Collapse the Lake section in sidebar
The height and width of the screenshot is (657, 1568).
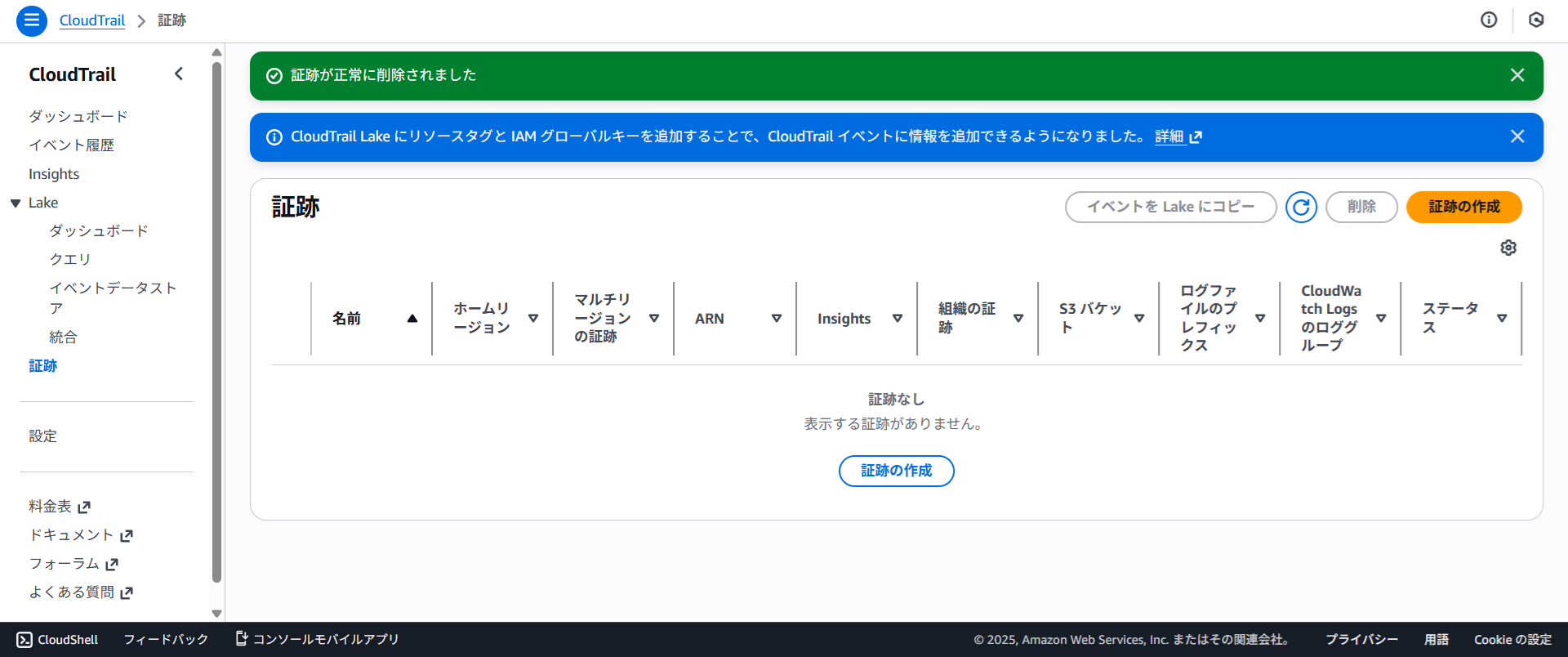click(16, 203)
